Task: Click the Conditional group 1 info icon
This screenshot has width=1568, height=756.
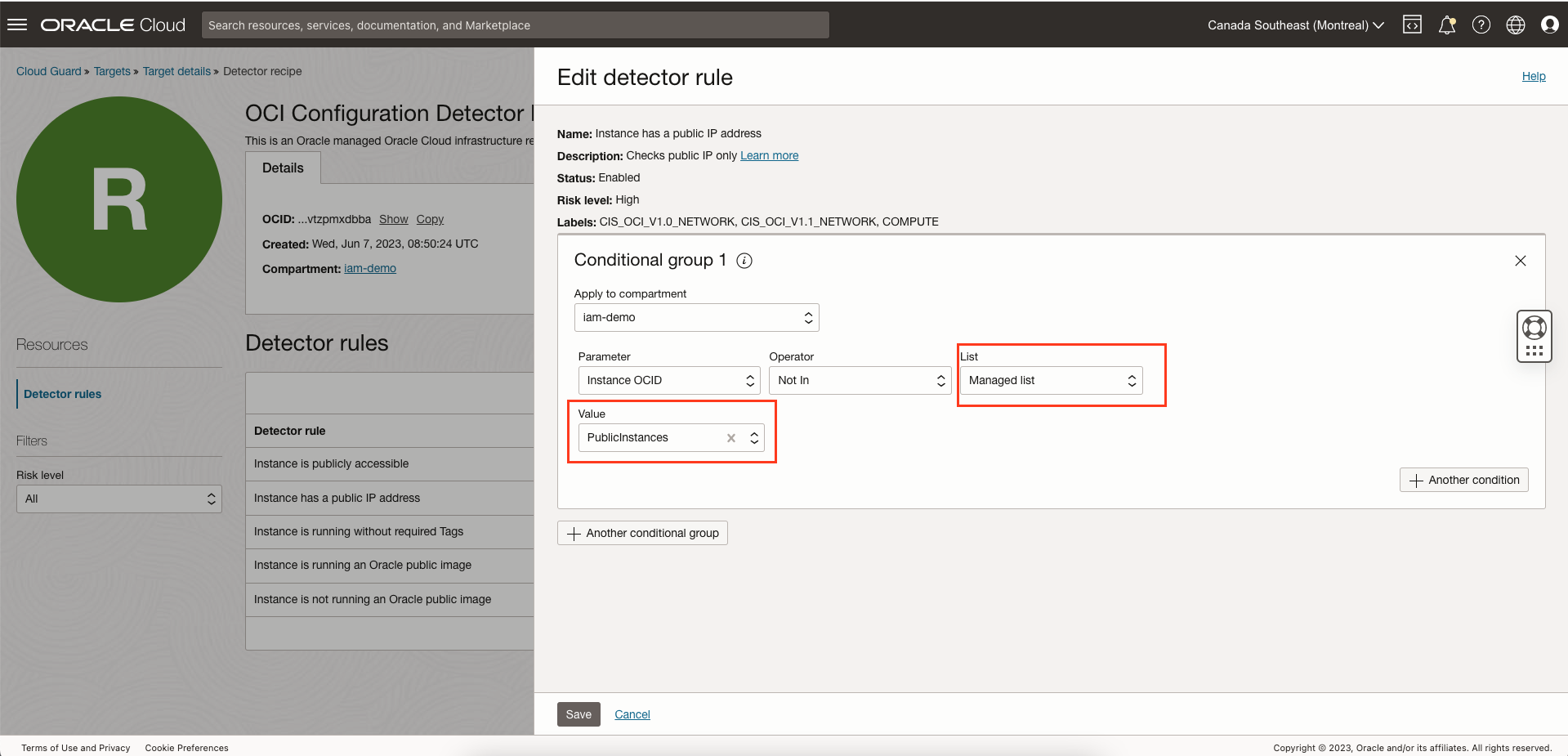Action: 744,261
